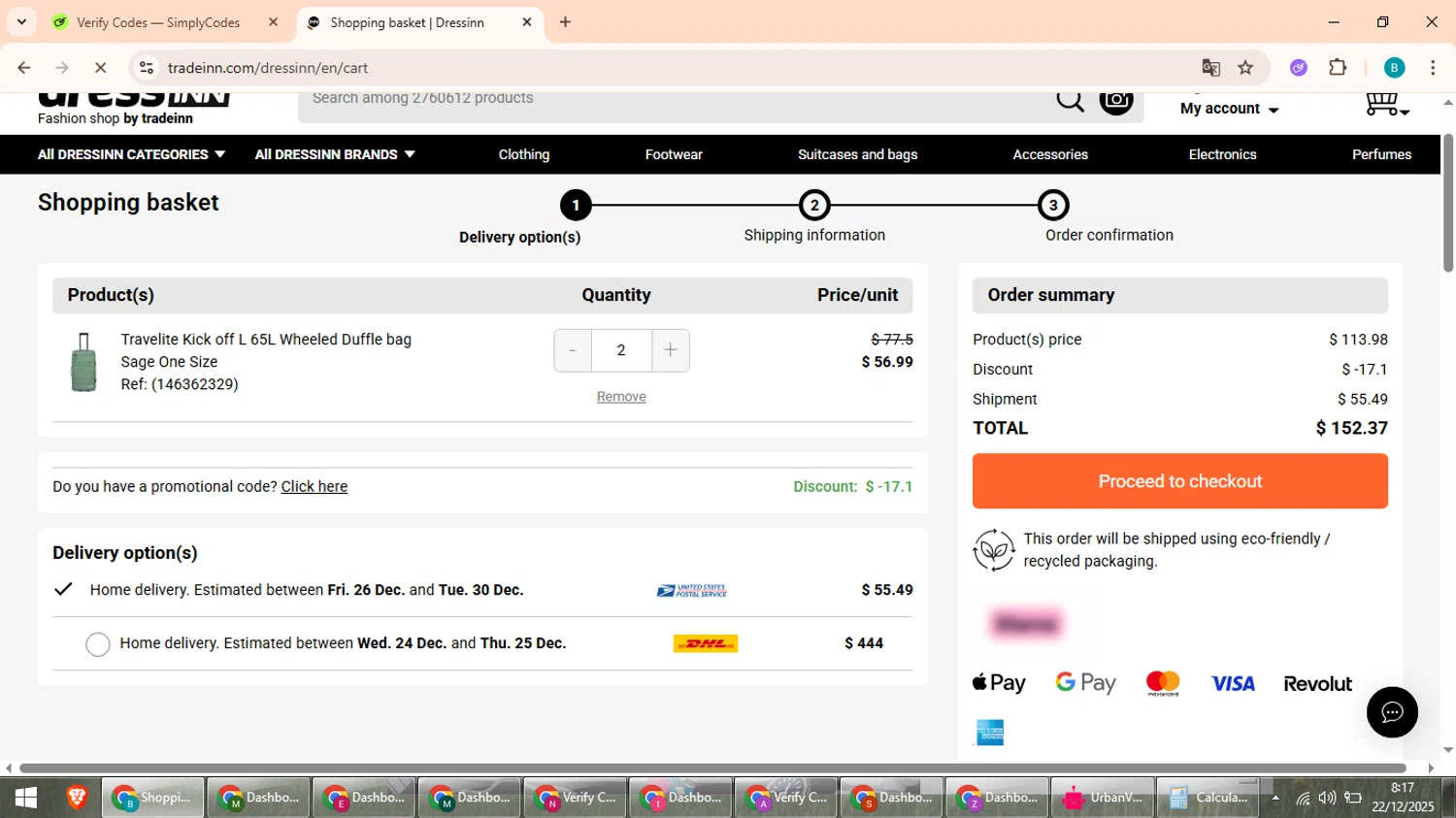Screen dimensions: 1456x818
Task: Go back to the previous page
Action: pyautogui.click(x=24, y=68)
